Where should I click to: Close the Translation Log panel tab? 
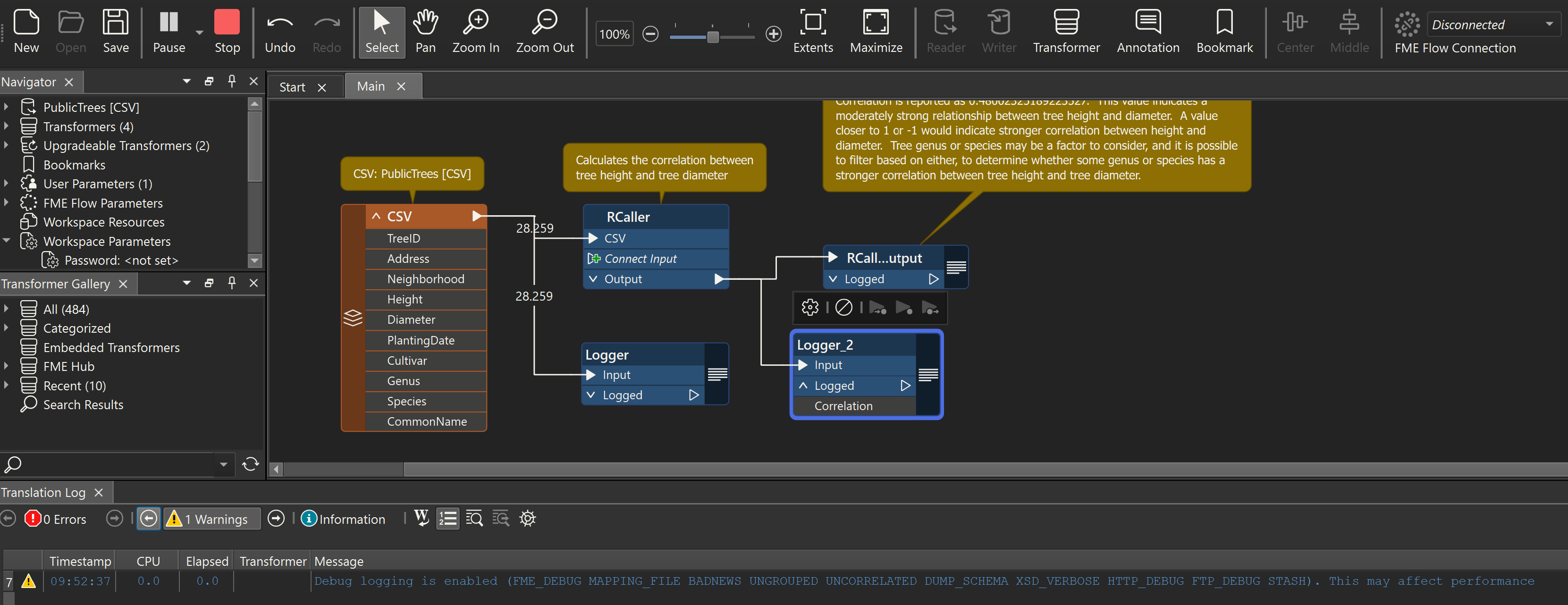click(x=99, y=492)
